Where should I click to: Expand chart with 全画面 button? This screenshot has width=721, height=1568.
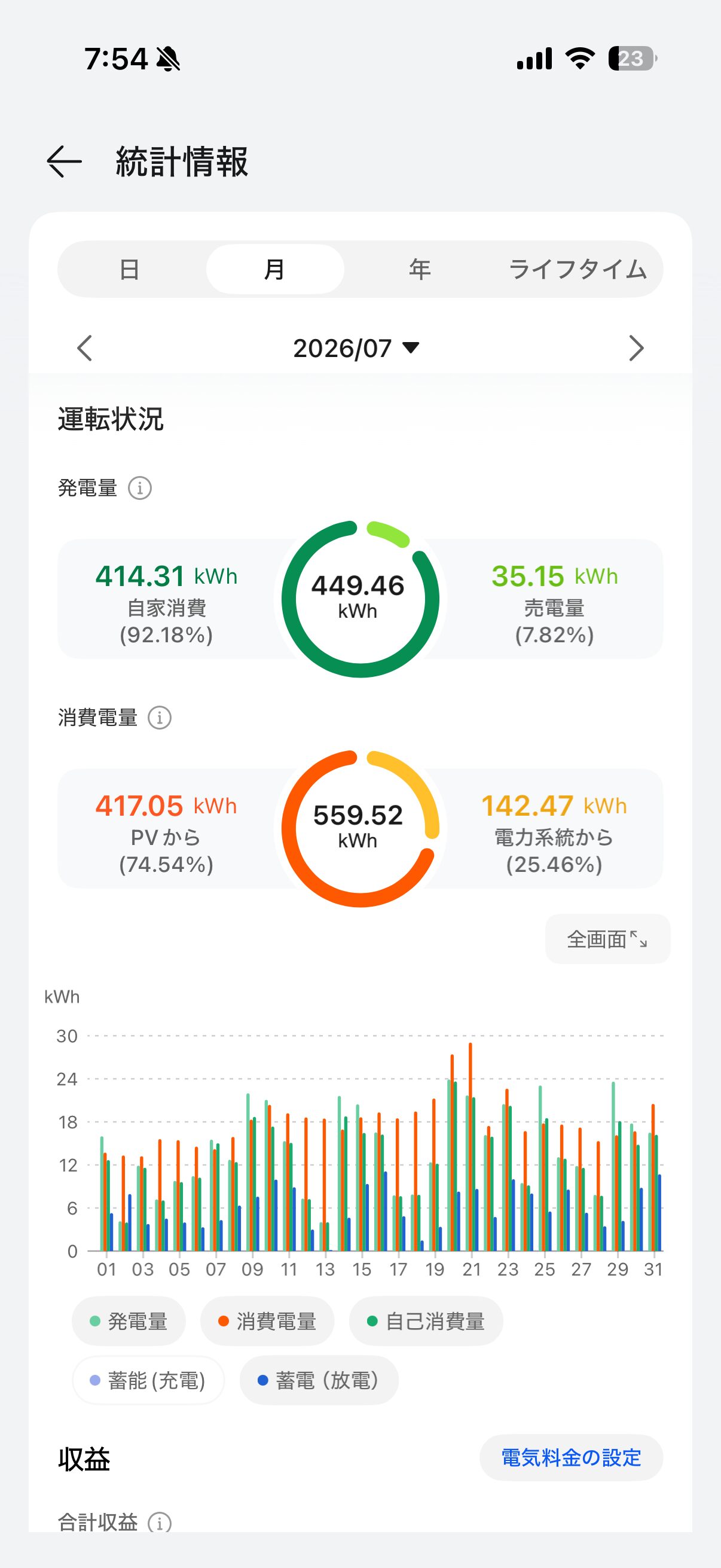(607, 939)
